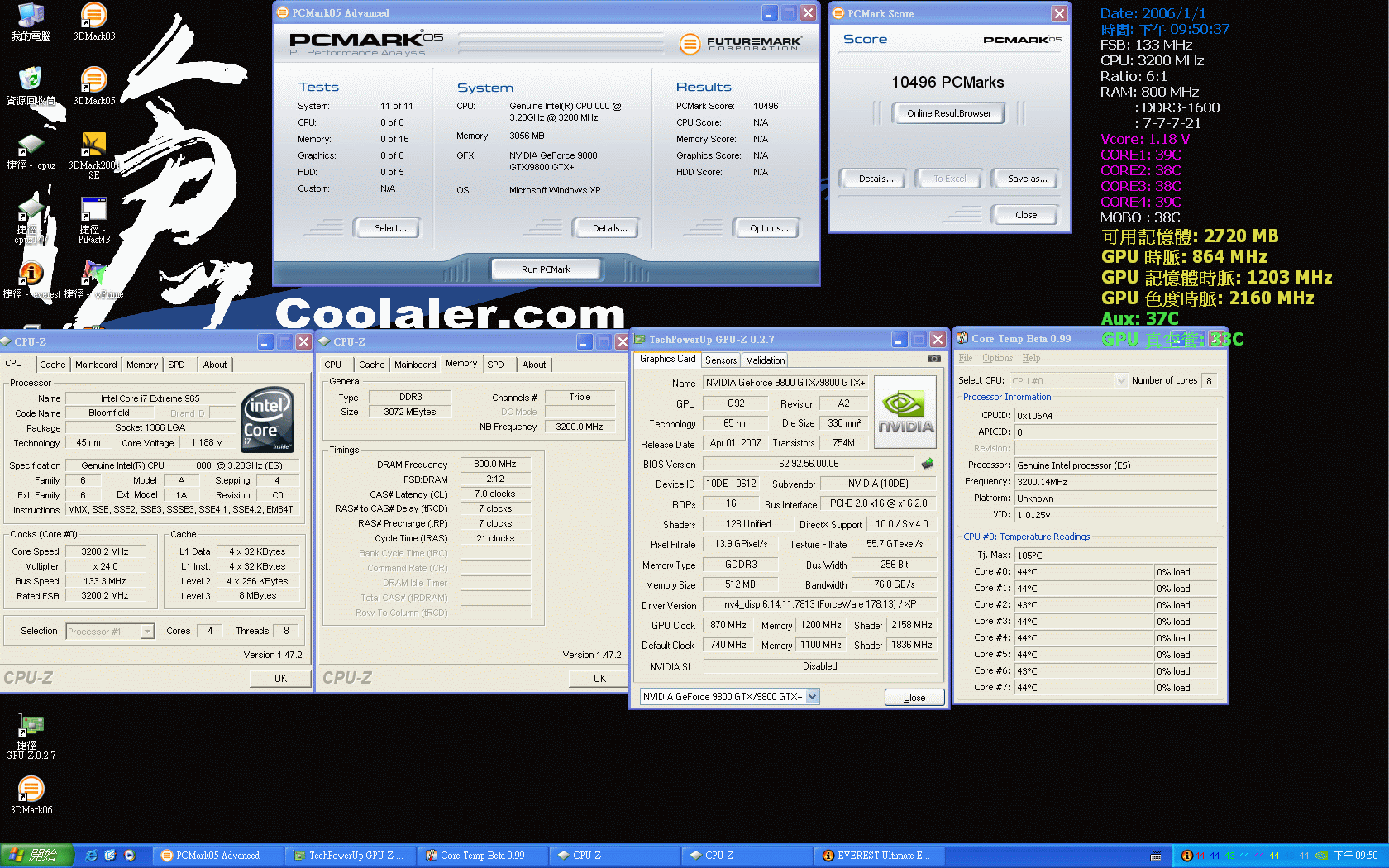Click the EVEREST icon in the system tray

pos(1187,856)
